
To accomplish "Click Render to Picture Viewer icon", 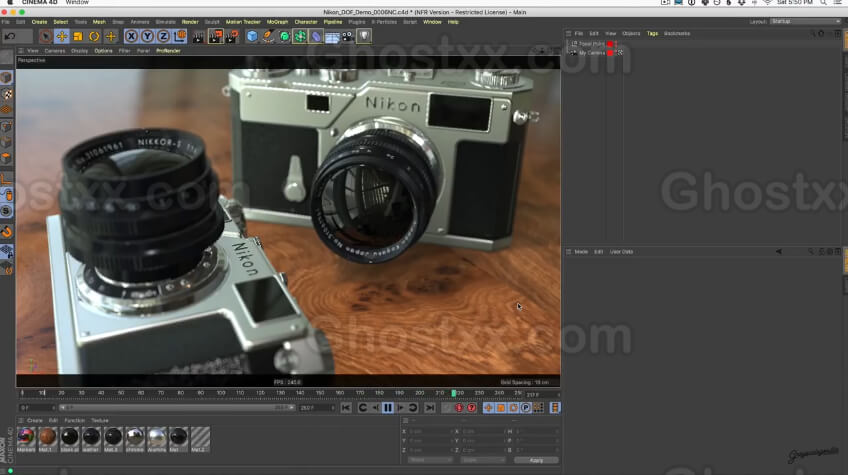I will tap(215, 36).
